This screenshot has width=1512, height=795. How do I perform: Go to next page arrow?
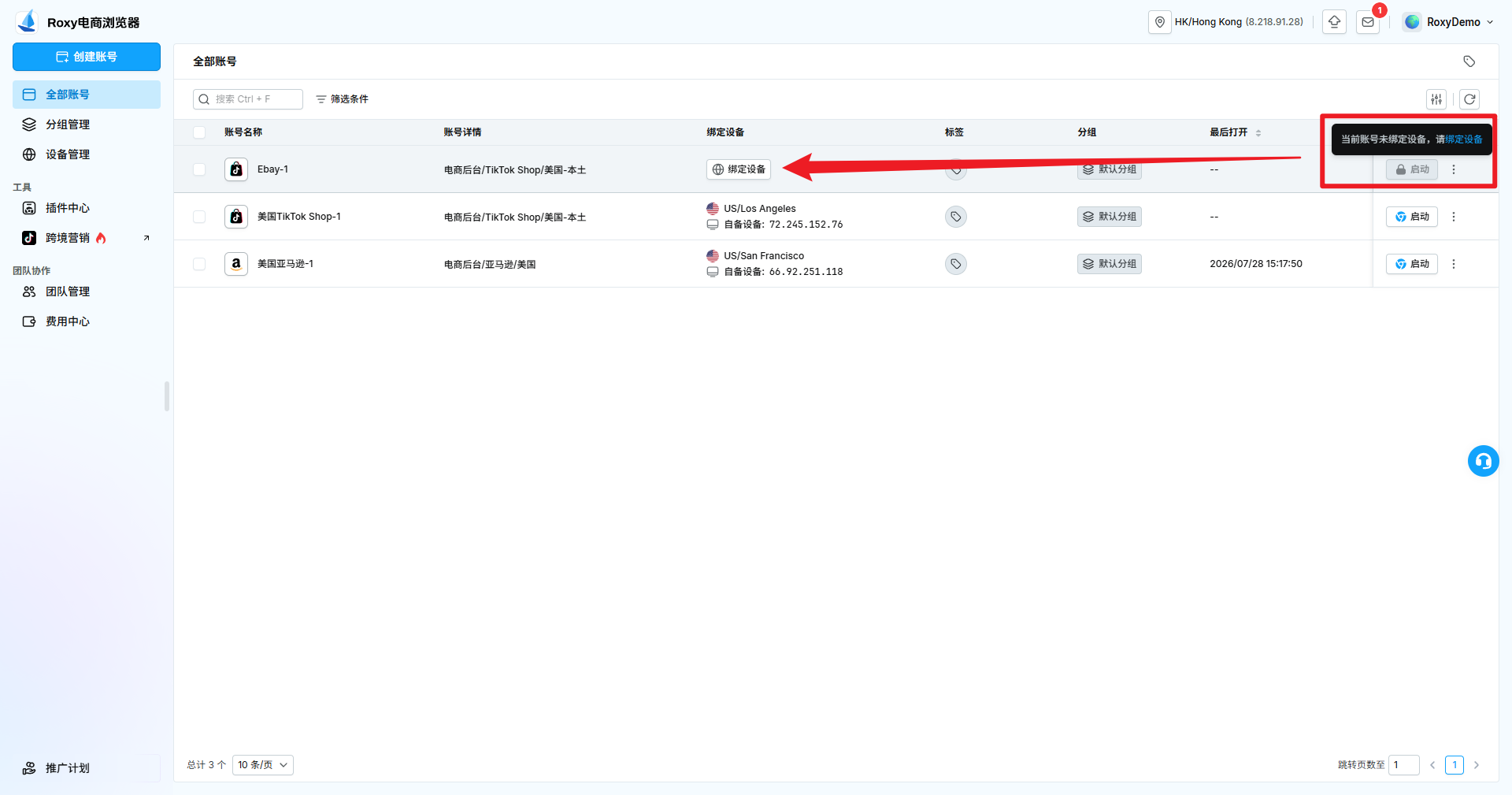click(x=1477, y=765)
